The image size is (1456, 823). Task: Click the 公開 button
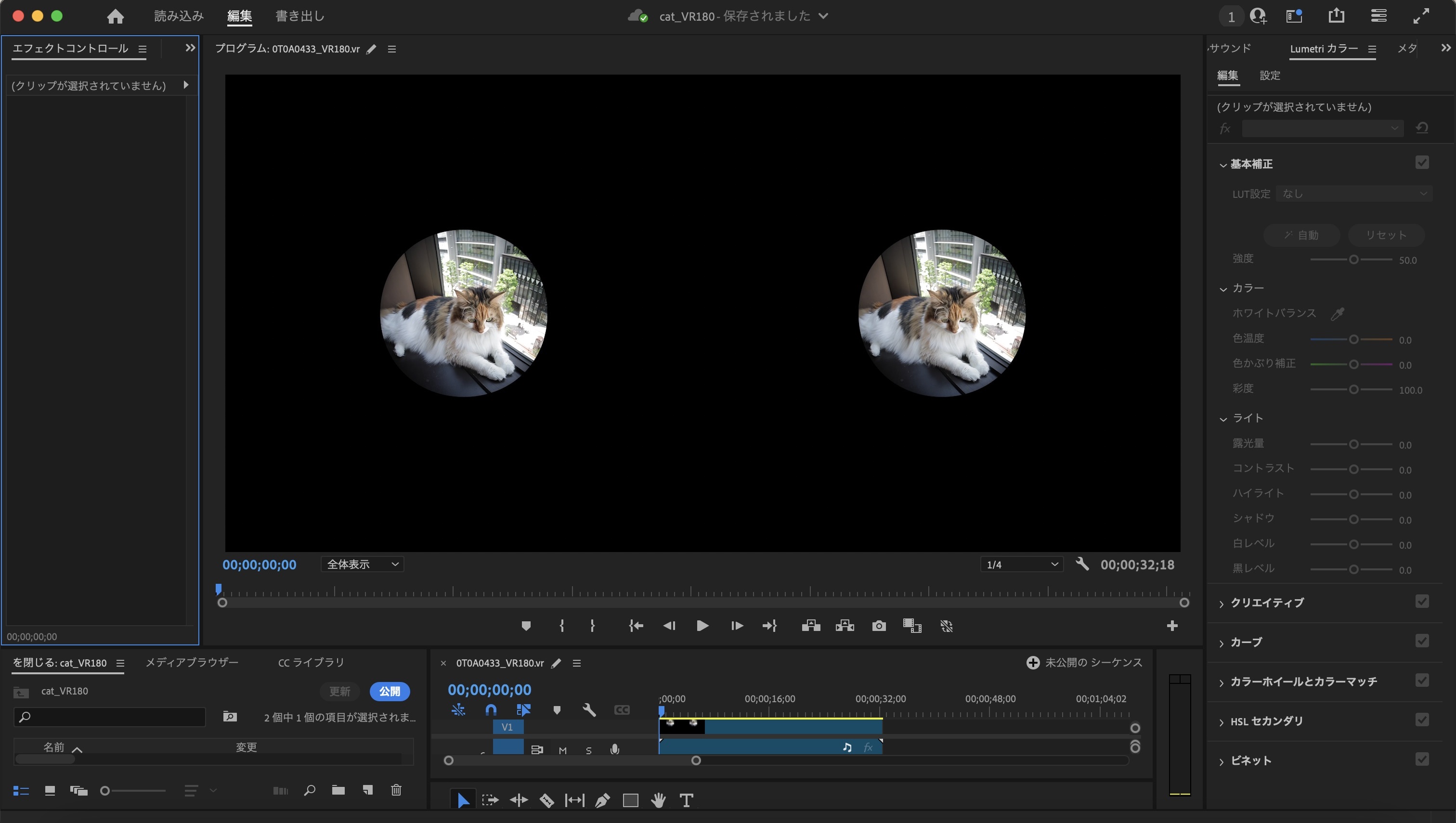pos(389,691)
